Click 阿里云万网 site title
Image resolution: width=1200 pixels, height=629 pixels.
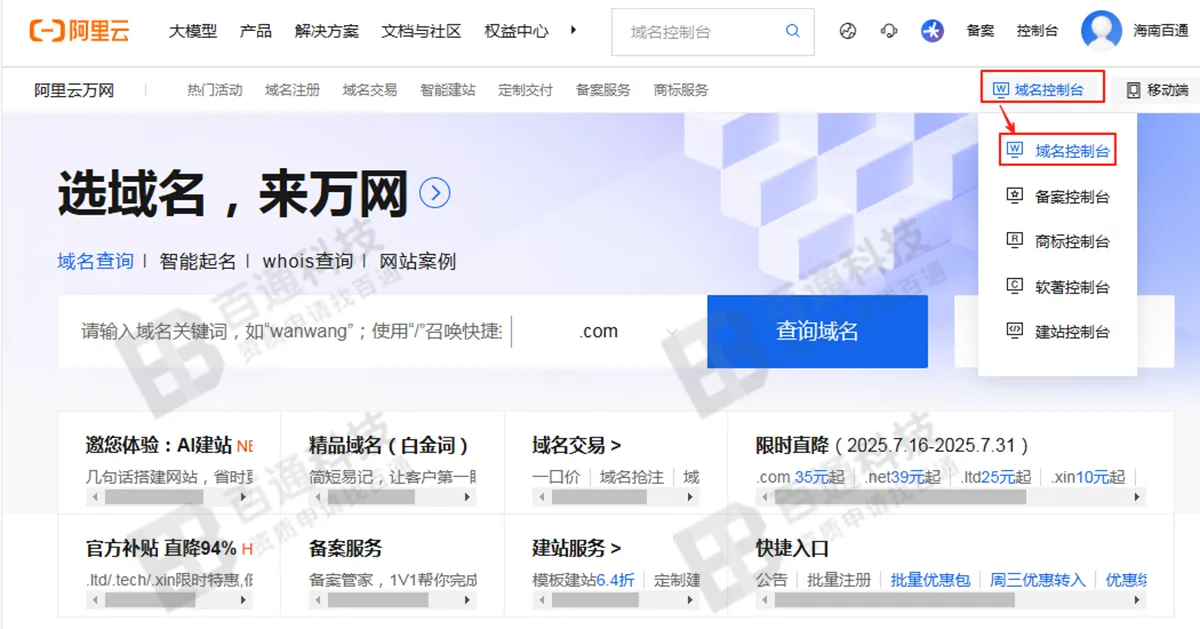click(x=74, y=90)
